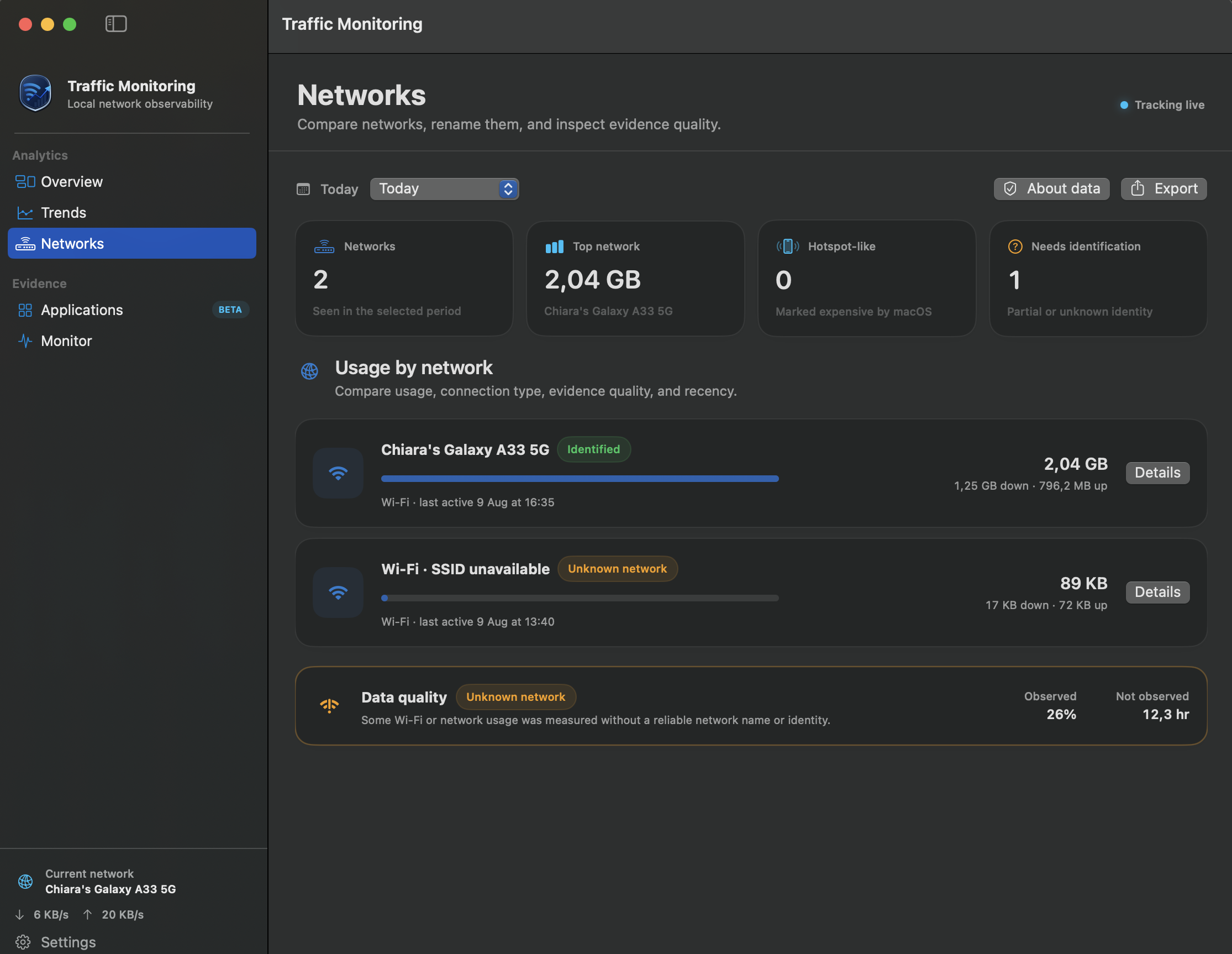Export the networks data
This screenshot has width=1232, height=954.
1163,188
